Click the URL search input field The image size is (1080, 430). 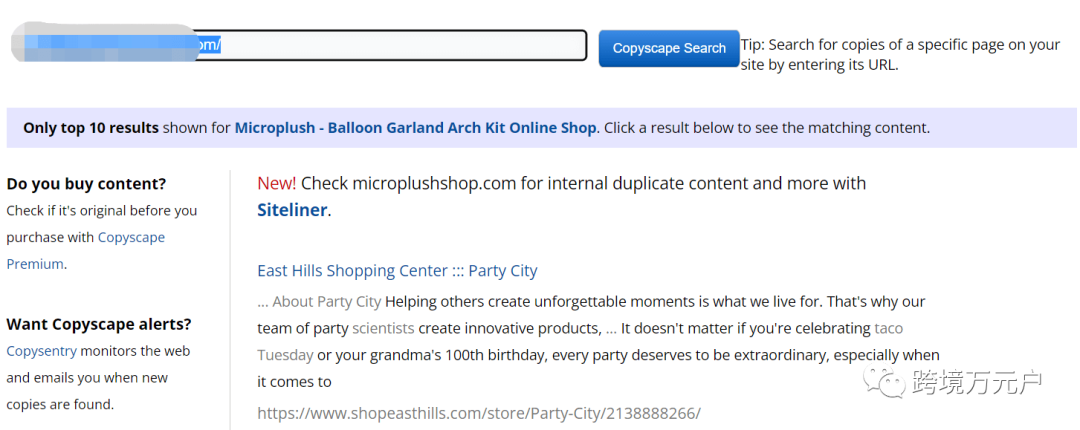[x=400, y=46]
